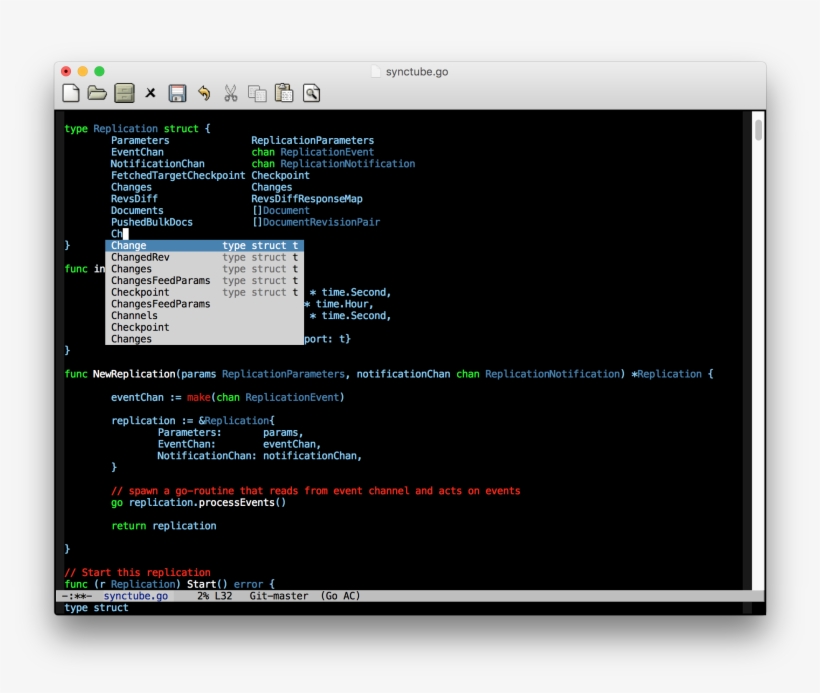
Task: Select ChangedRev in the completion popup
Action: point(140,257)
